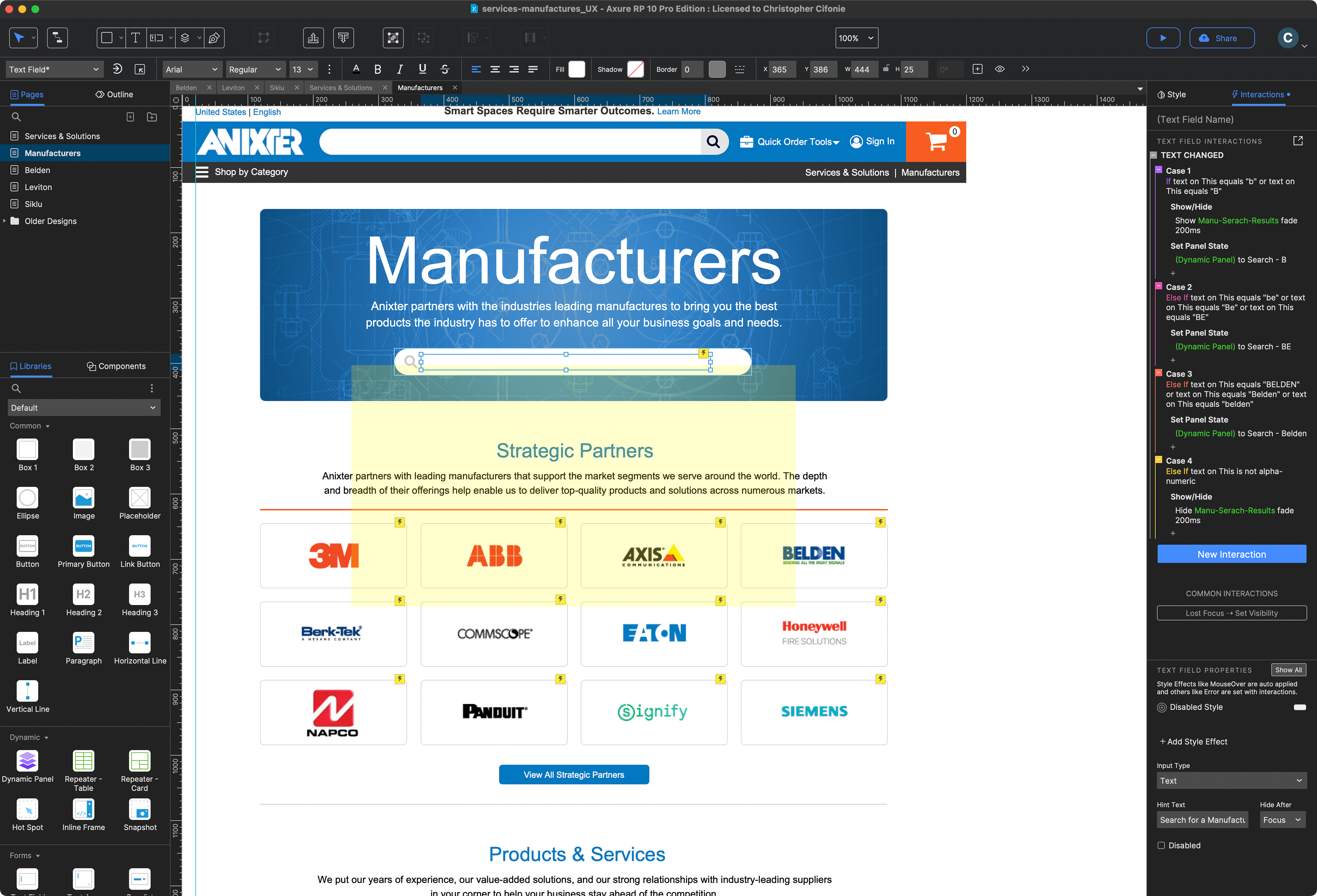Open the Fill color swatch
This screenshot has height=896, width=1317.
tap(576, 69)
